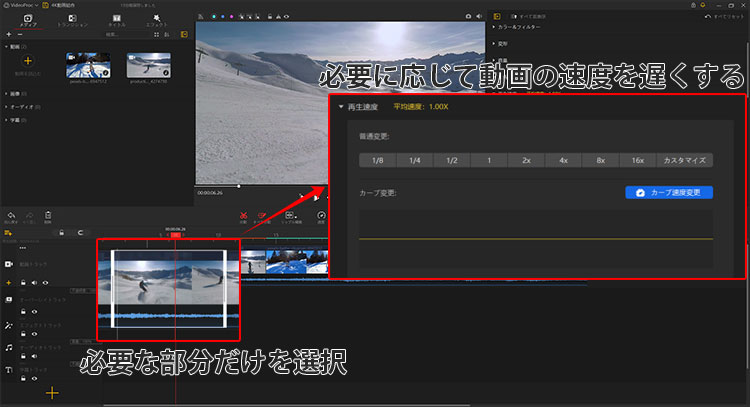Set constant speed to 1/4
The width and height of the screenshot is (750, 407).
[x=415, y=160]
